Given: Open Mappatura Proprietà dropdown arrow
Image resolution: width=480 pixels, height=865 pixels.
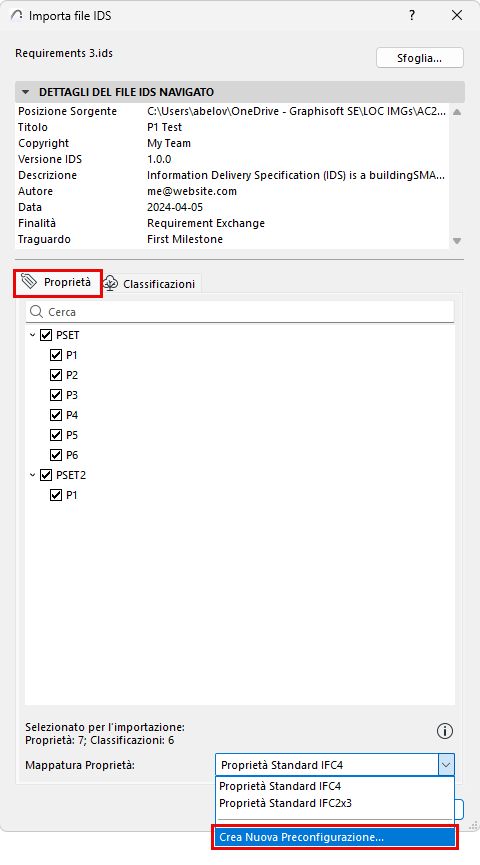Looking at the screenshot, I should (446, 765).
